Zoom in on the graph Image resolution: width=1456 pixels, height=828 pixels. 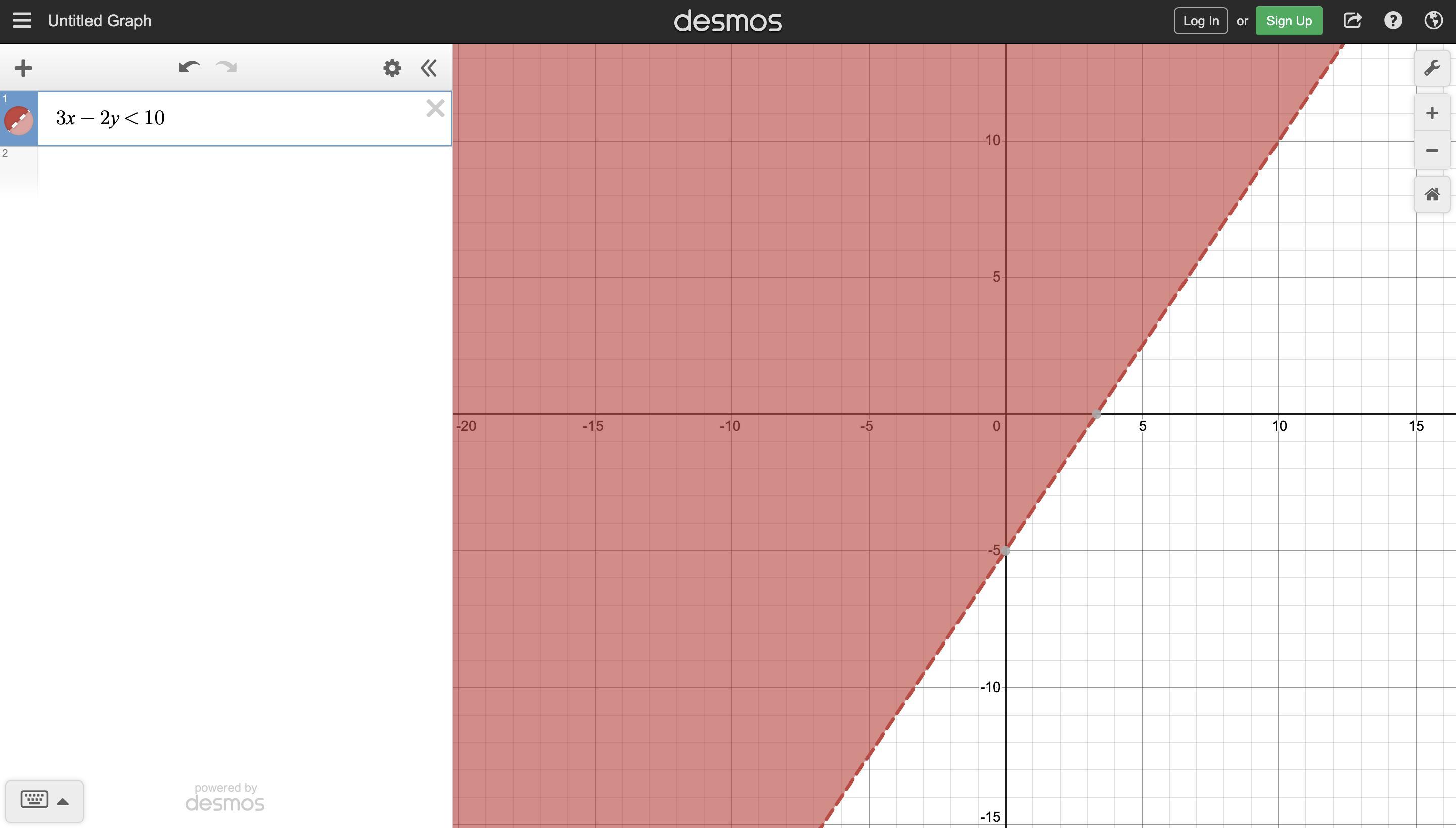pos(1432,113)
